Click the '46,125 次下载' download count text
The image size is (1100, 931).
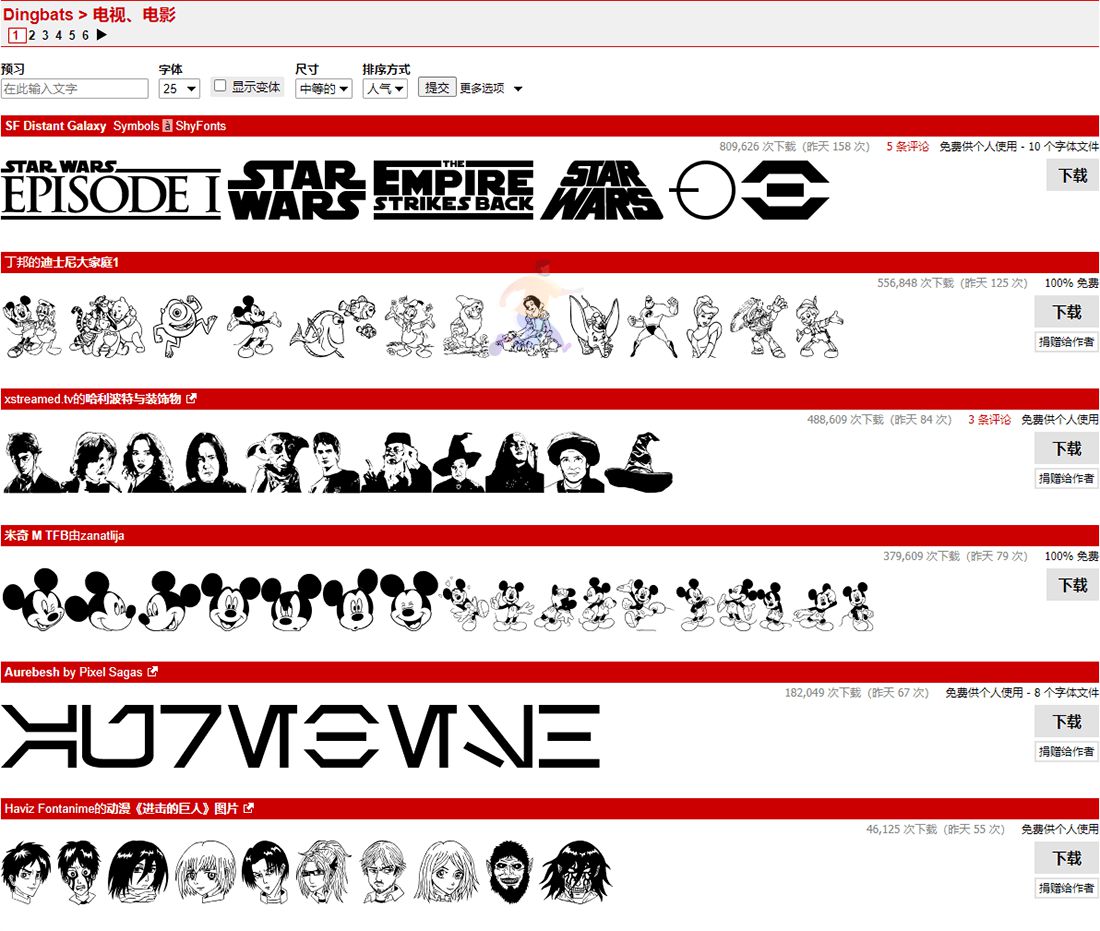click(901, 829)
